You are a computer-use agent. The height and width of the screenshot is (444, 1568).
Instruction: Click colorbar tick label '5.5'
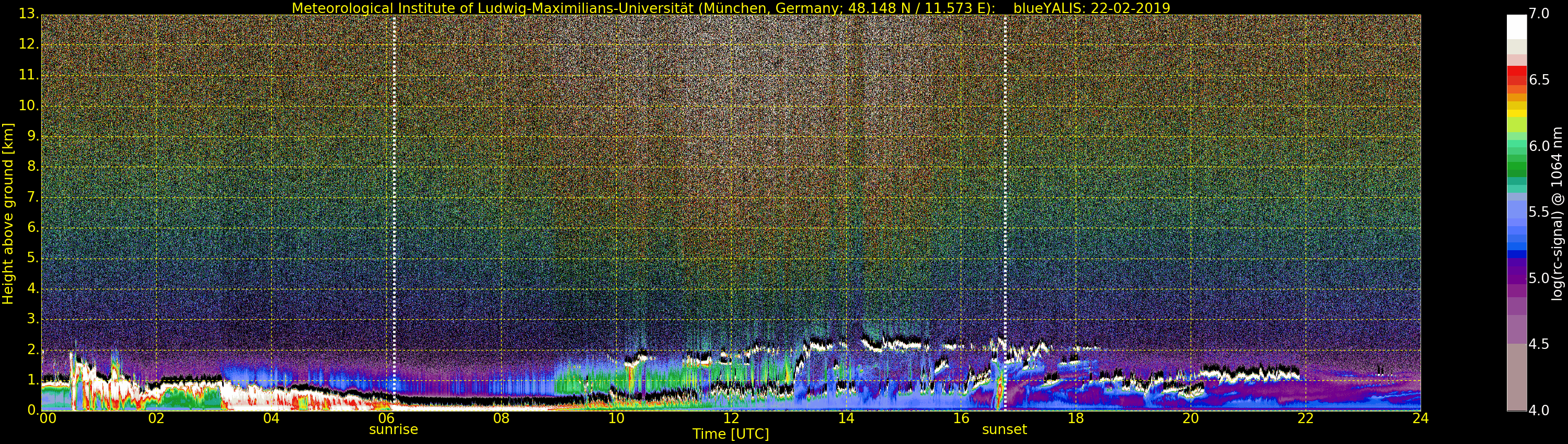1539,212
